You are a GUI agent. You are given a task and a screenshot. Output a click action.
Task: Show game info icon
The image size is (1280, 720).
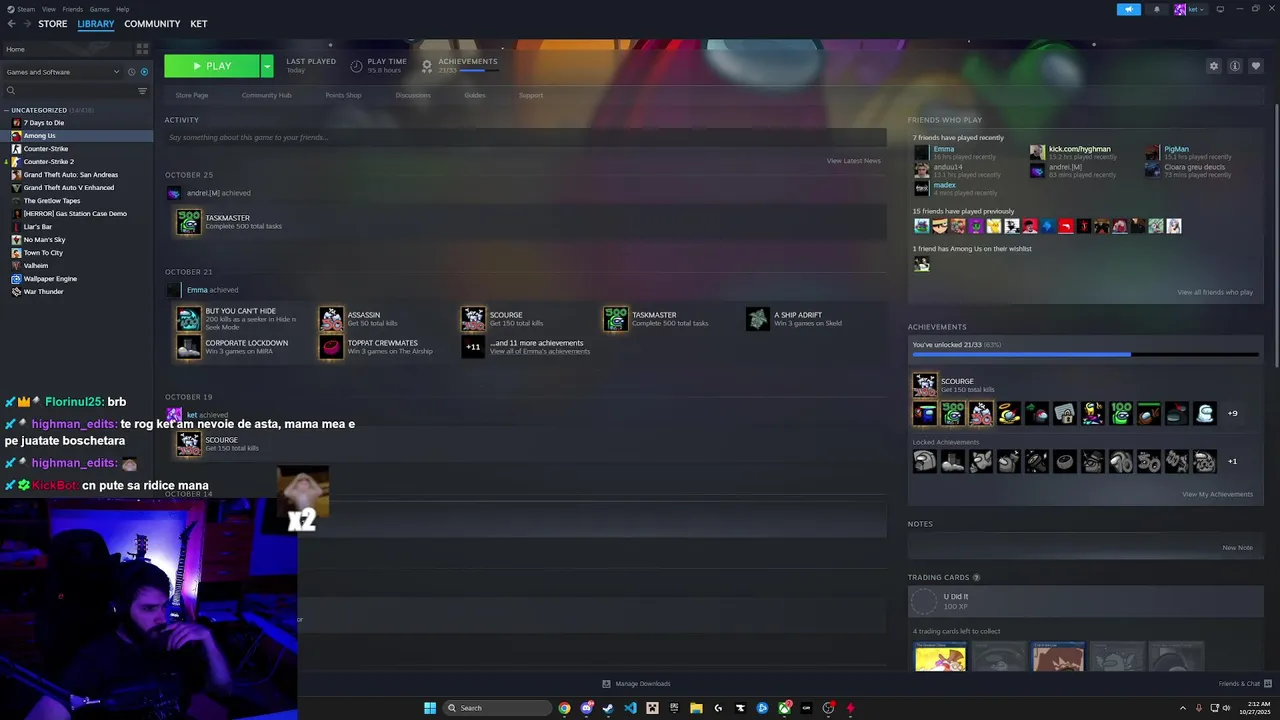point(1235,66)
